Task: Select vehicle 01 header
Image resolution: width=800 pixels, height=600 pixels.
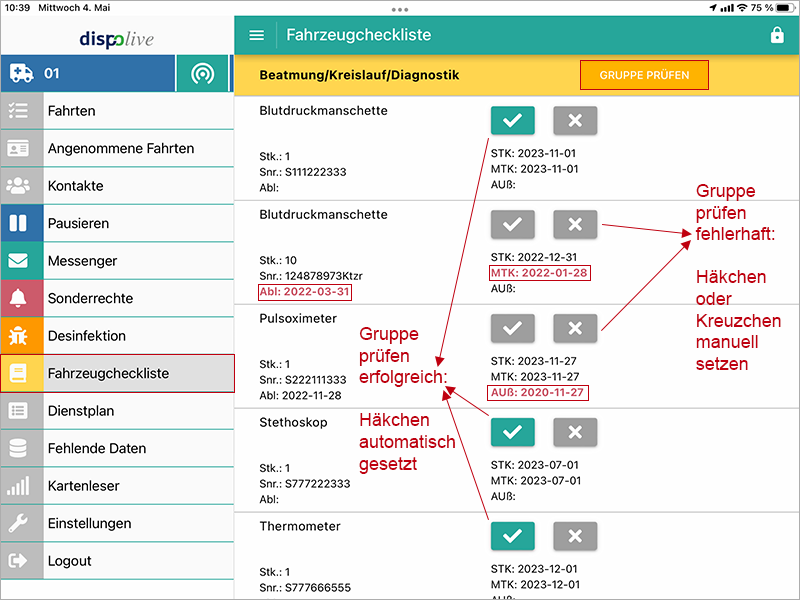Action: [x=88, y=73]
